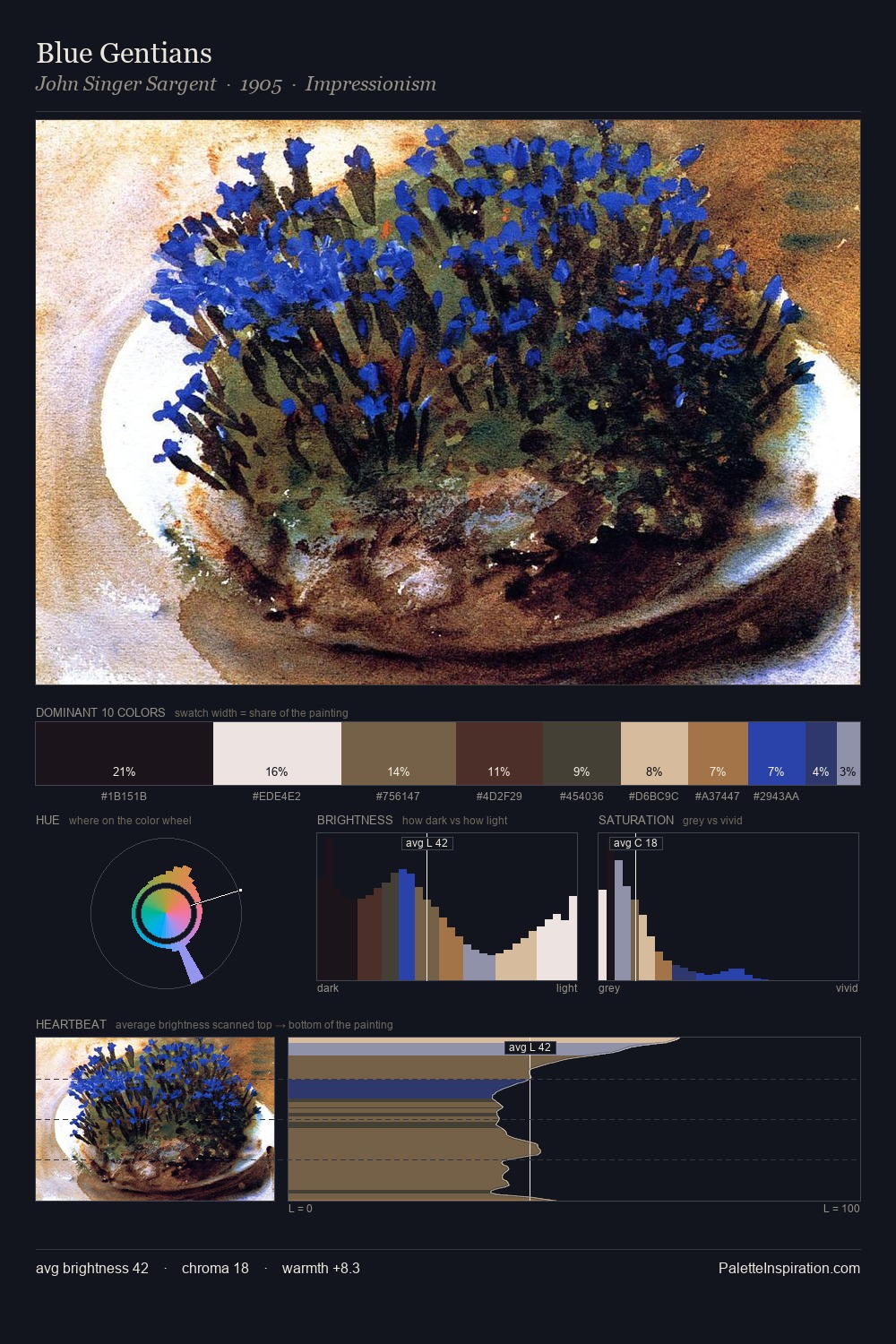This screenshot has width=896, height=1344.
Task: Select the 7% blue swatch #2943AA
Action: pos(776,754)
